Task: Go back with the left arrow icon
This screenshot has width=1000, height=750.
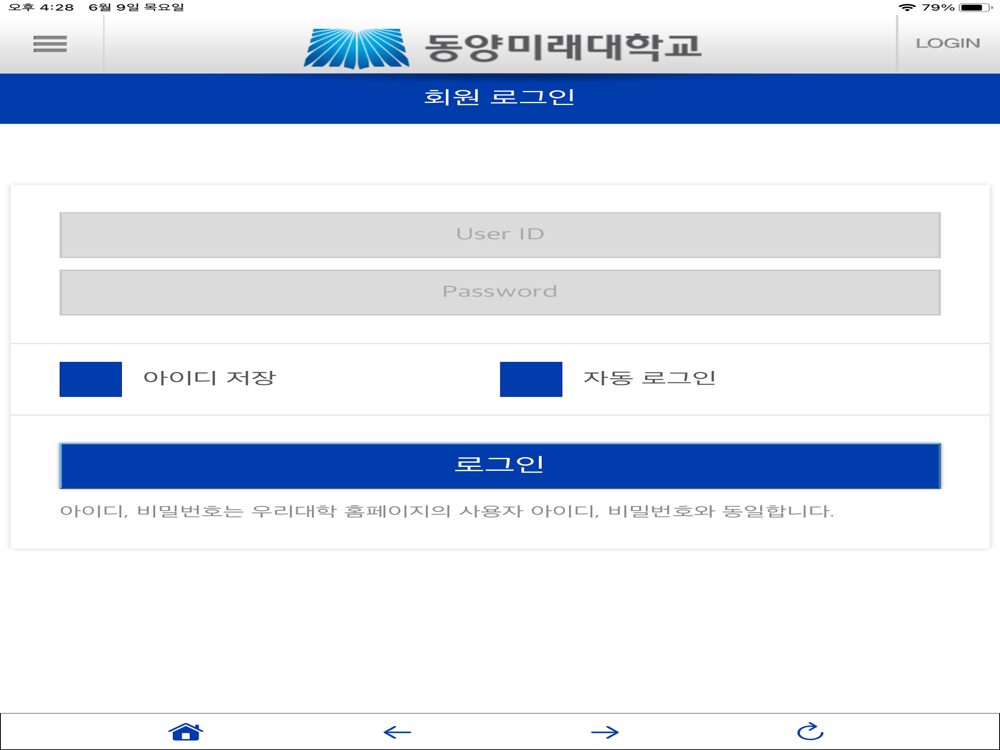Action: coord(397,732)
